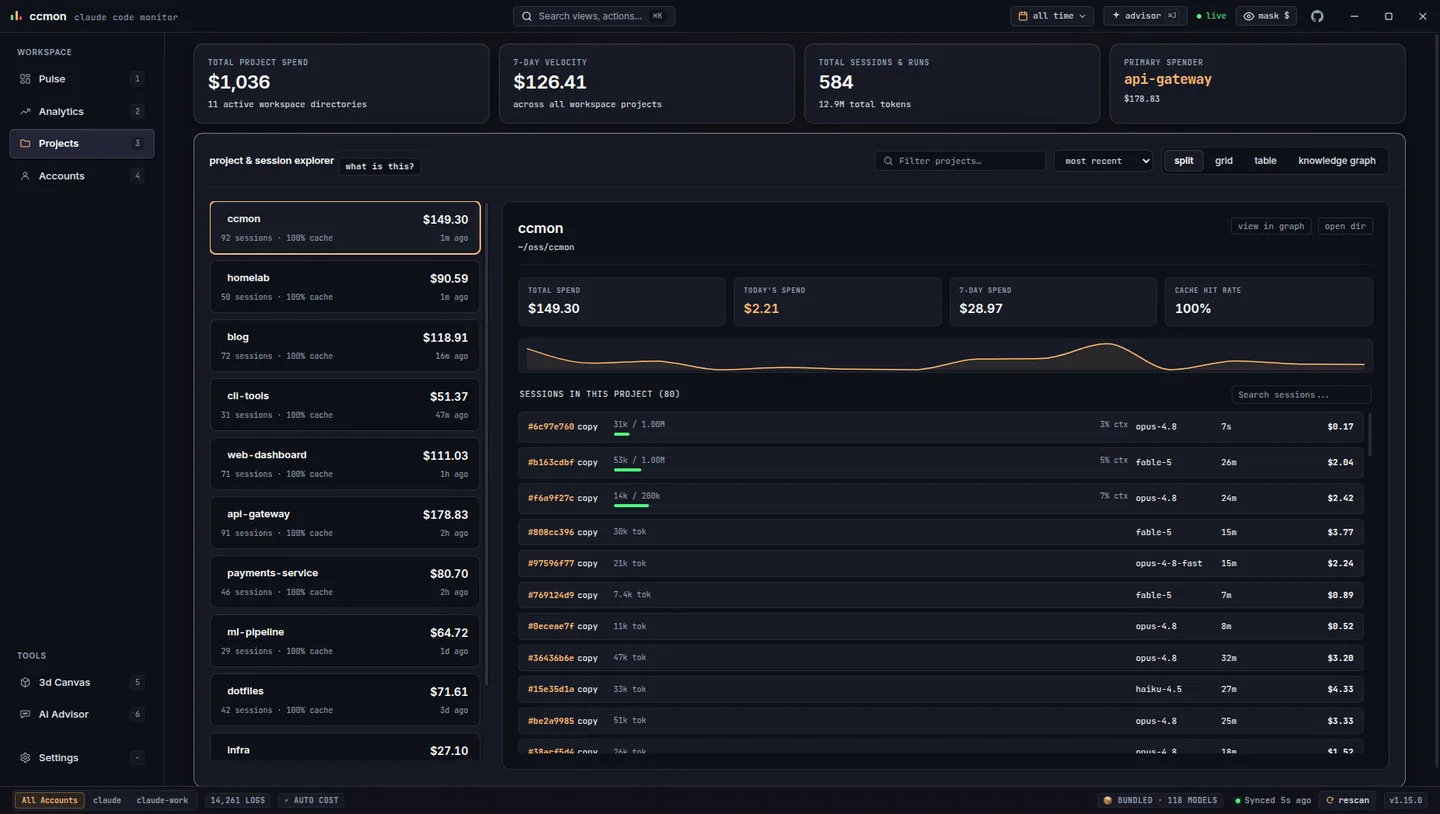Viewport: 1440px width, 814px height.
Task: Select the api-gateway project card
Action: (x=345, y=523)
